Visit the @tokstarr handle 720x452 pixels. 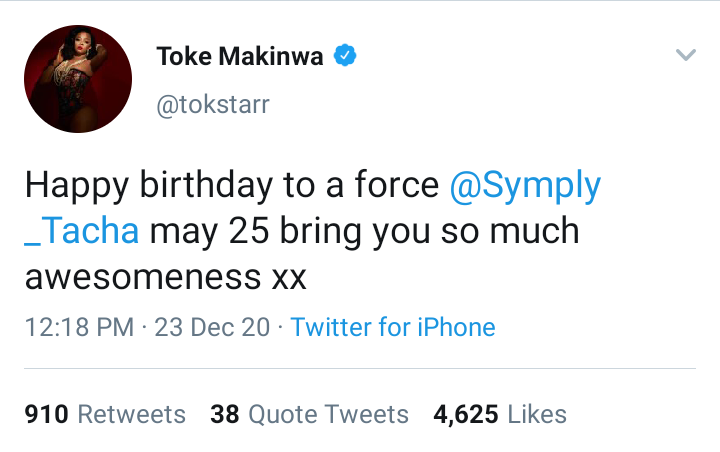pyautogui.click(x=213, y=105)
